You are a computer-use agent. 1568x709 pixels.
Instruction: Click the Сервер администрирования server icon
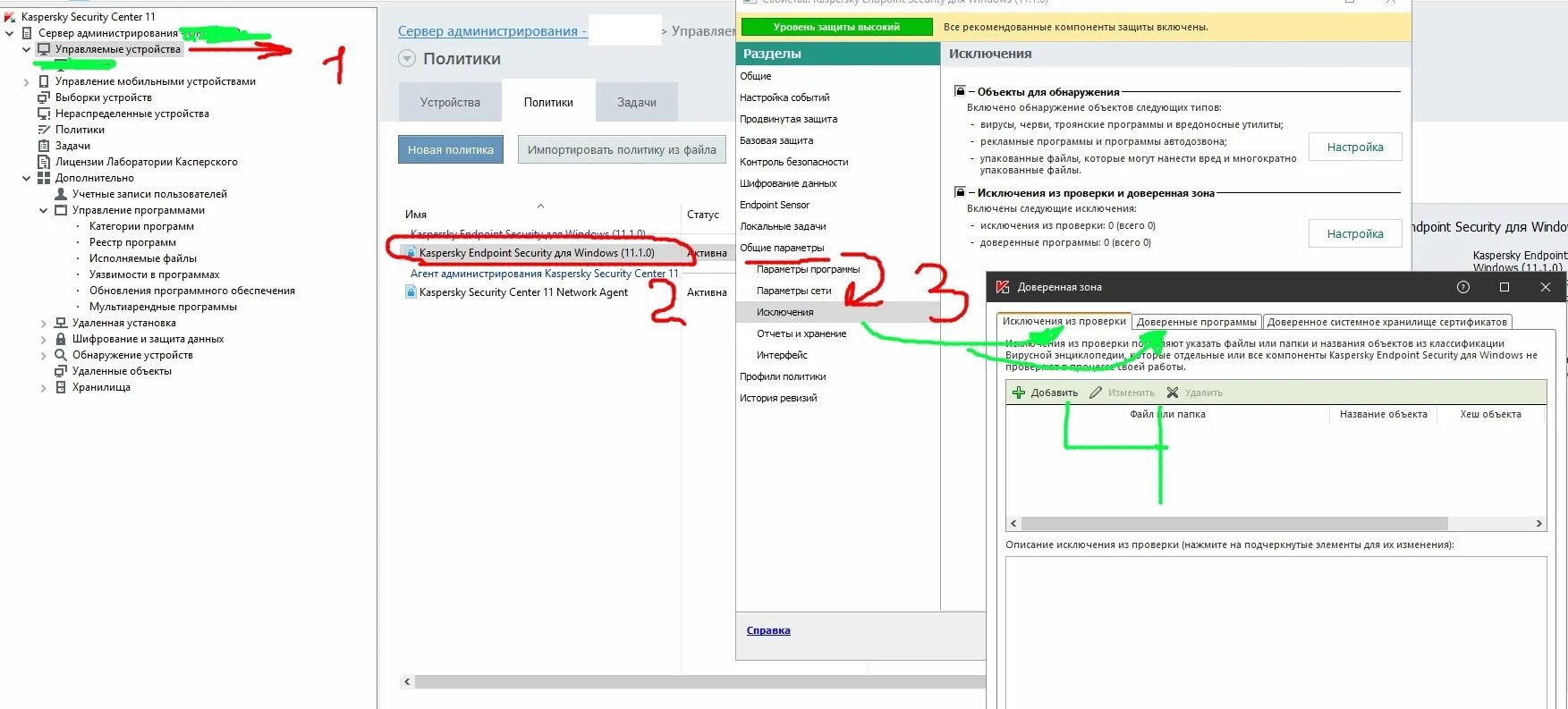[27, 33]
